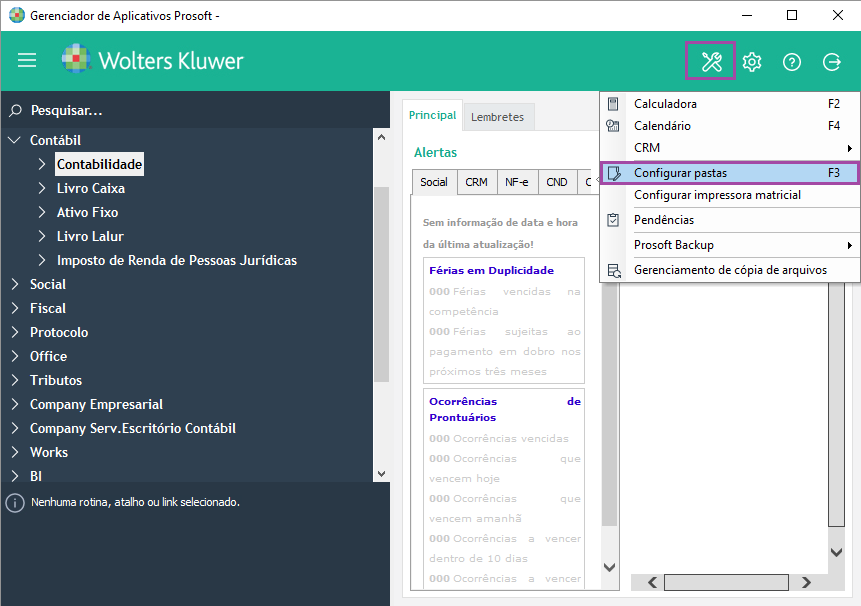
Task: Click the search magnifier icon
Action: tap(15, 110)
